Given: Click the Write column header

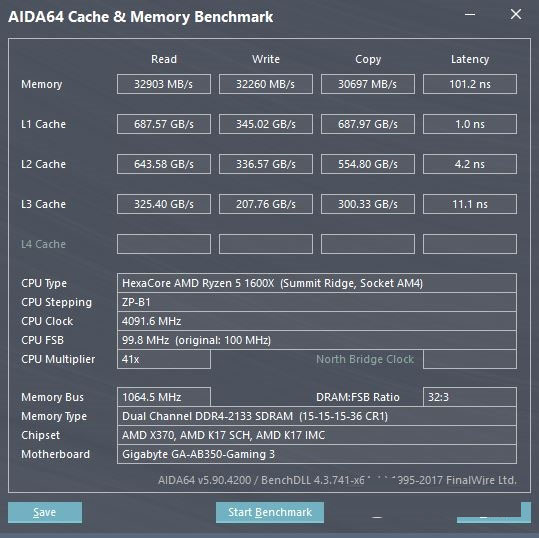Looking at the screenshot, I should click(266, 59).
